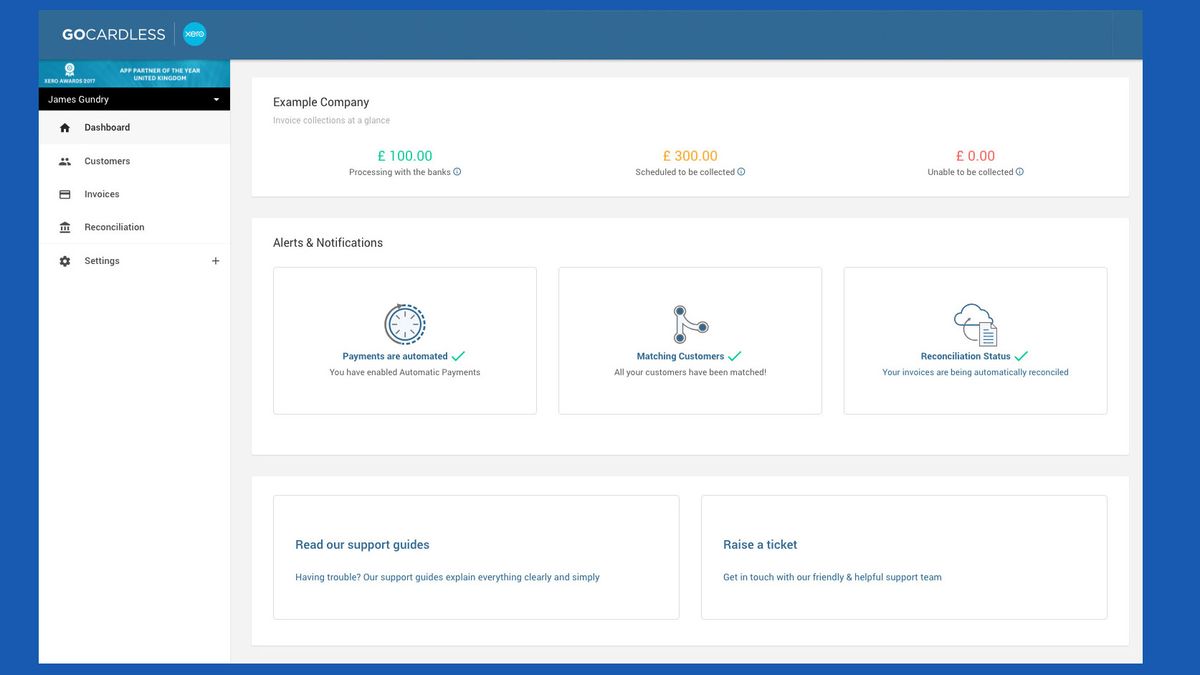
Task: Click the Payments are automated clock icon
Action: pos(405,324)
